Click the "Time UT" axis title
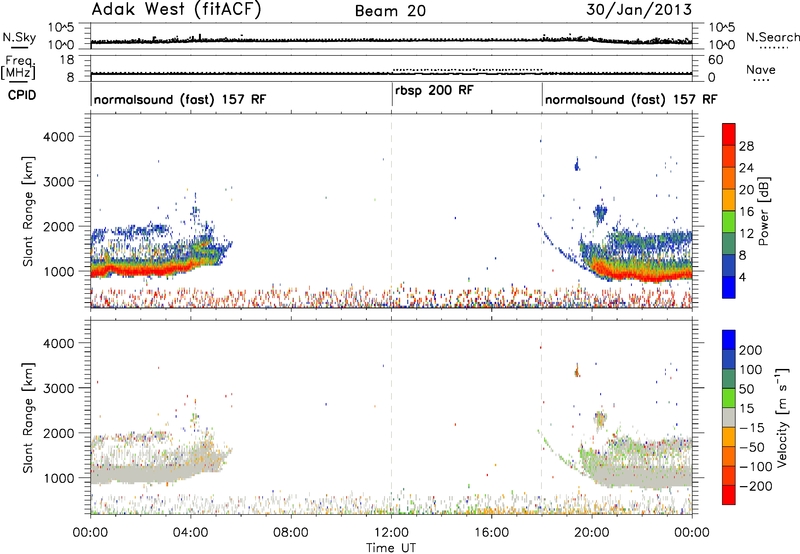The image size is (800, 554). click(391, 548)
